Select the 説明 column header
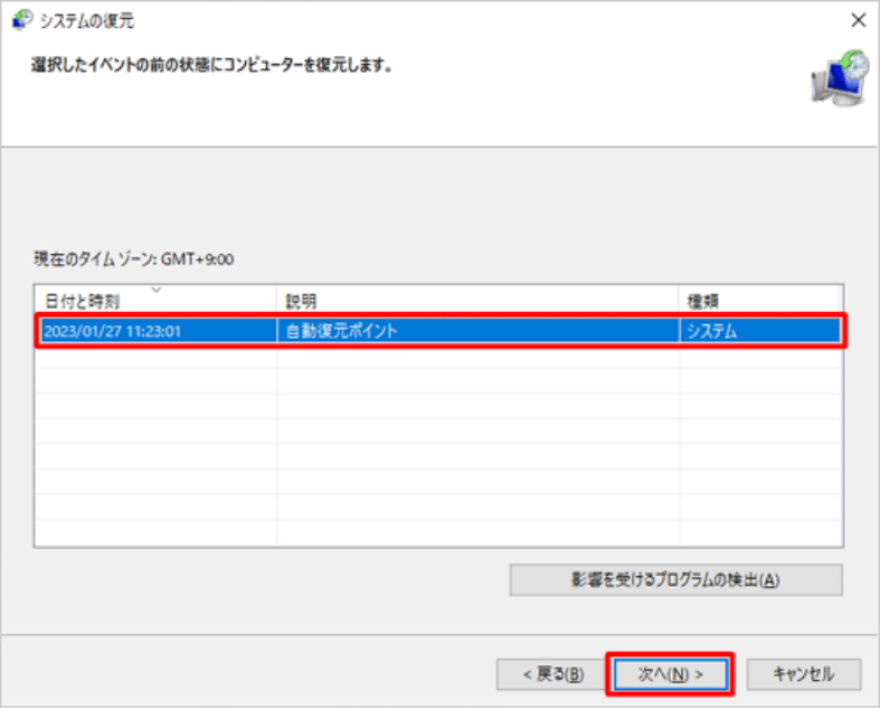This screenshot has height=708, width=880. coord(300,296)
